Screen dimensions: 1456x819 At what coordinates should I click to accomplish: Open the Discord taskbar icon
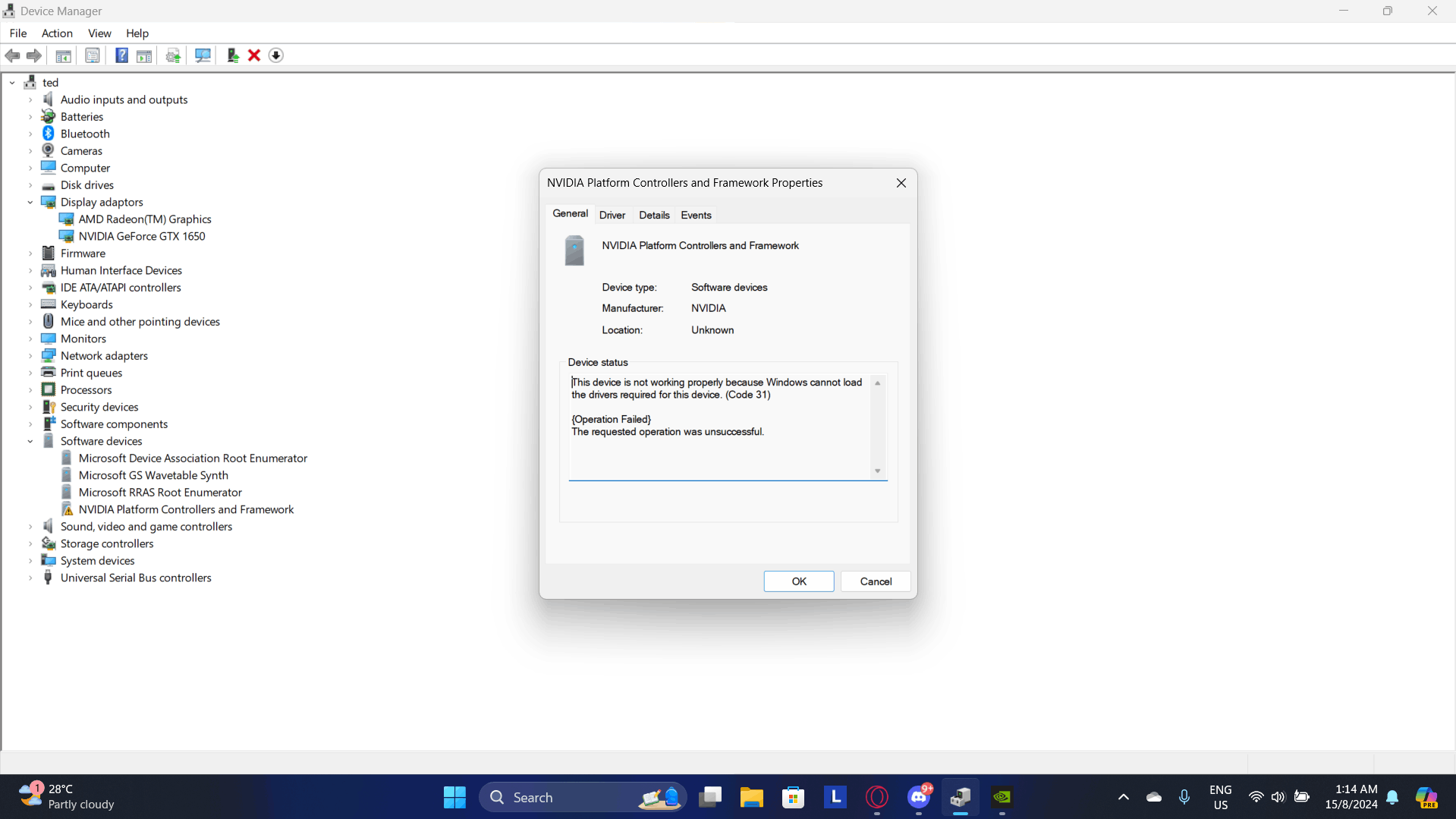click(919, 797)
